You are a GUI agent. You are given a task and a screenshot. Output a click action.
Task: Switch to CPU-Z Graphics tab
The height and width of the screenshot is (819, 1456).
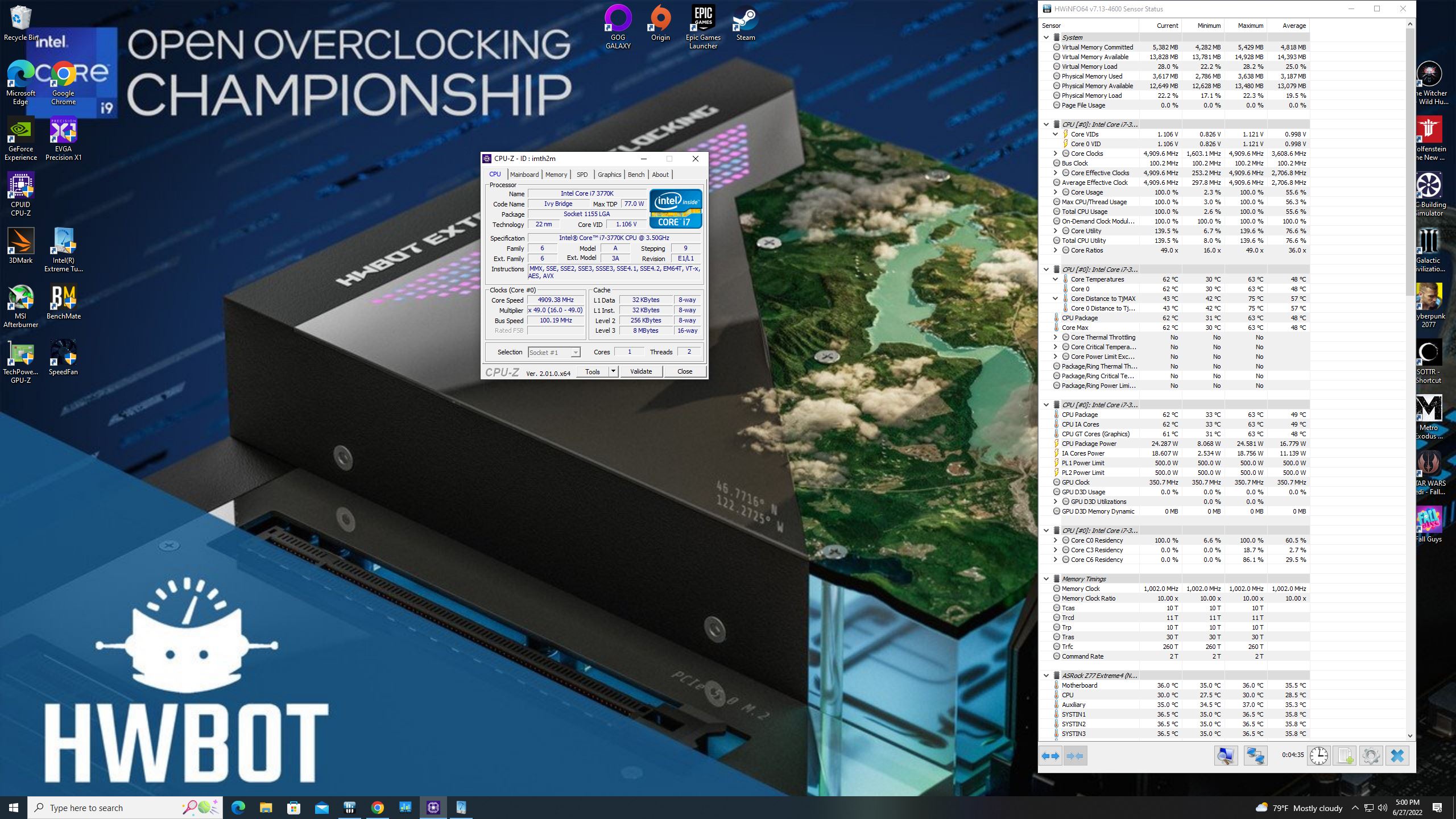609,175
